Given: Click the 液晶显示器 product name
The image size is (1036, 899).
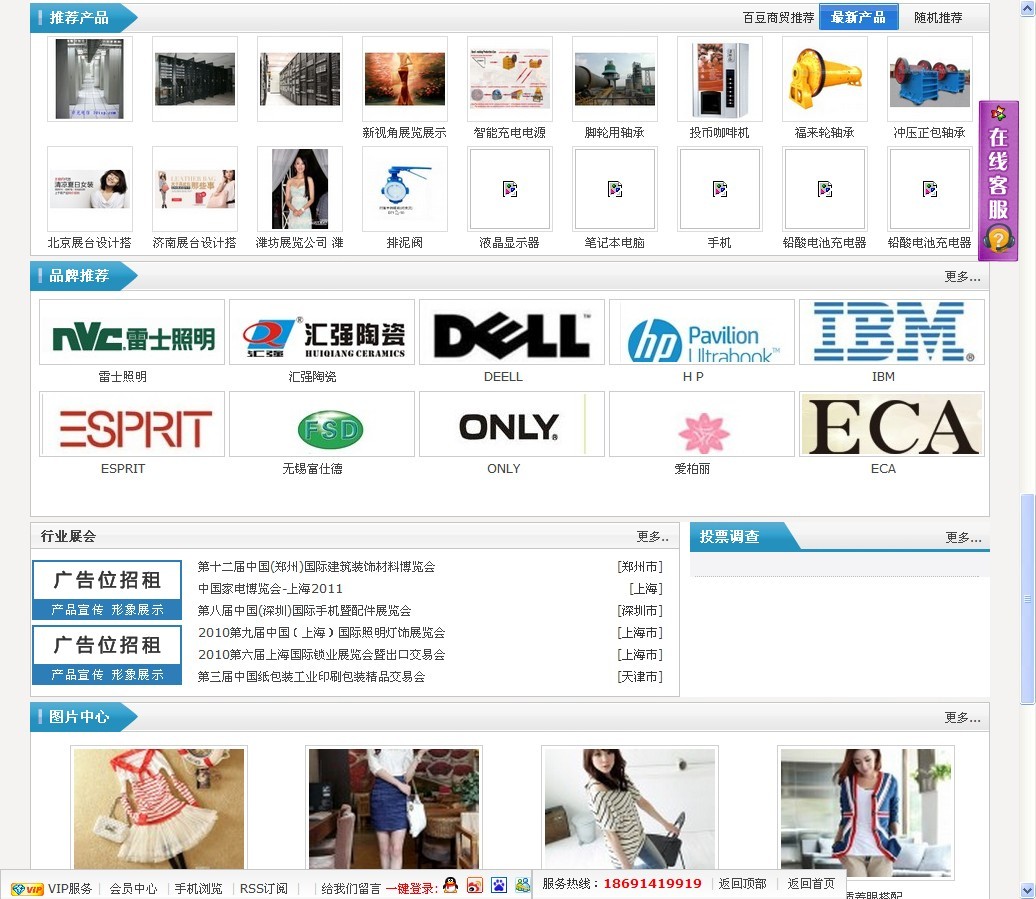Looking at the screenshot, I should click(509, 243).
